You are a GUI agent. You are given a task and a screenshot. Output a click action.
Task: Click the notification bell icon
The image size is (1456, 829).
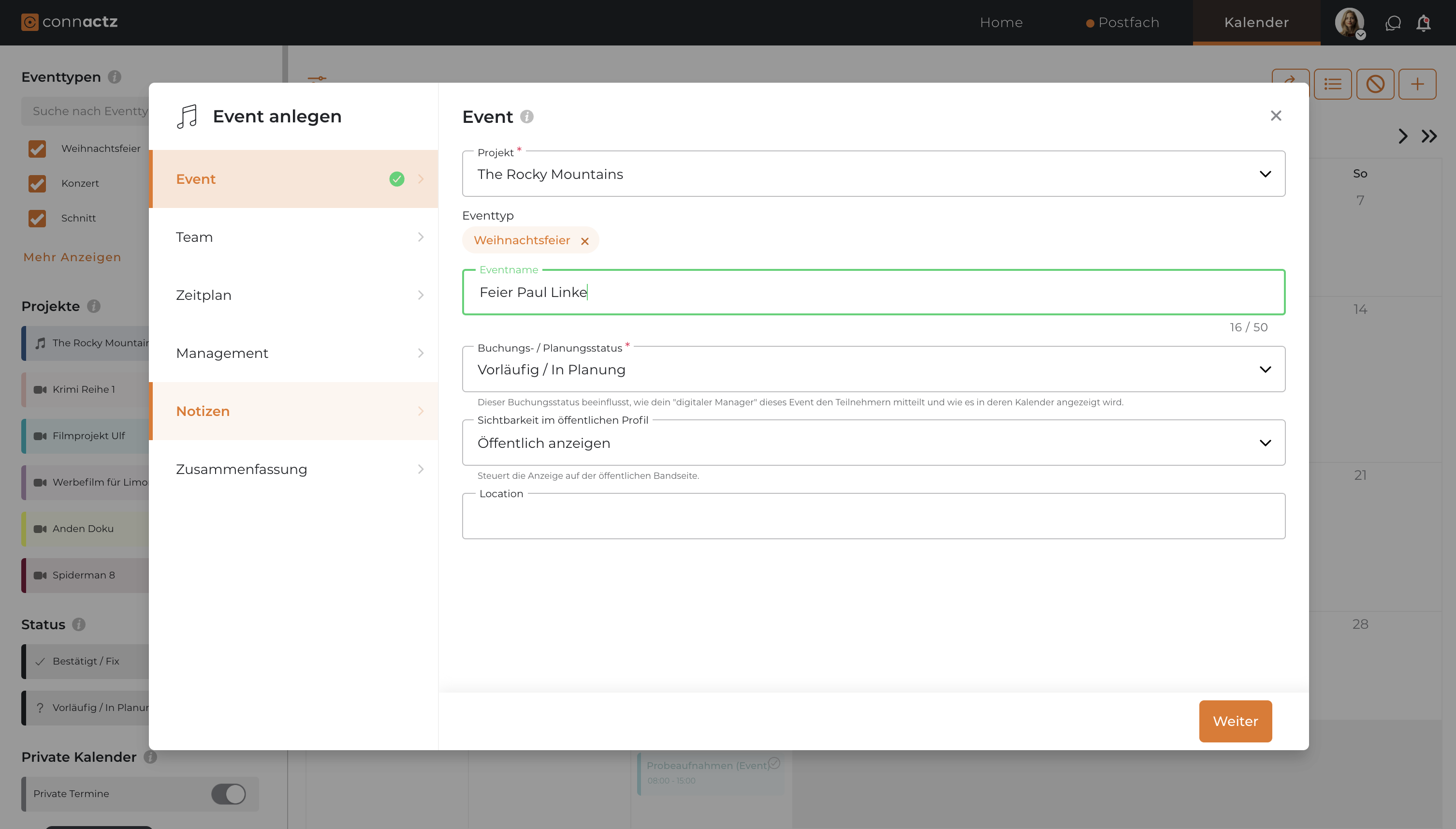click(x=1423, y=23)
